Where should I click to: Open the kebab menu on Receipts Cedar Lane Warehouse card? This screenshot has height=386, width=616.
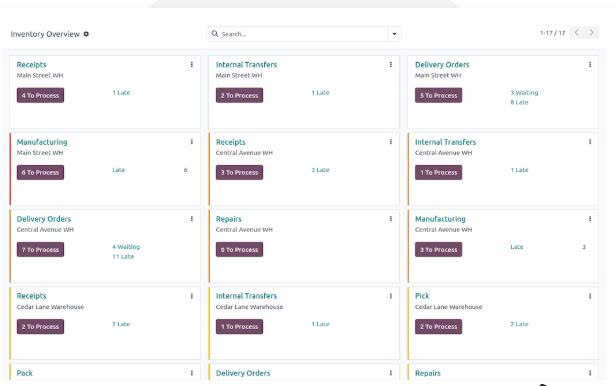pyautogui.click(x=192, y=296)
